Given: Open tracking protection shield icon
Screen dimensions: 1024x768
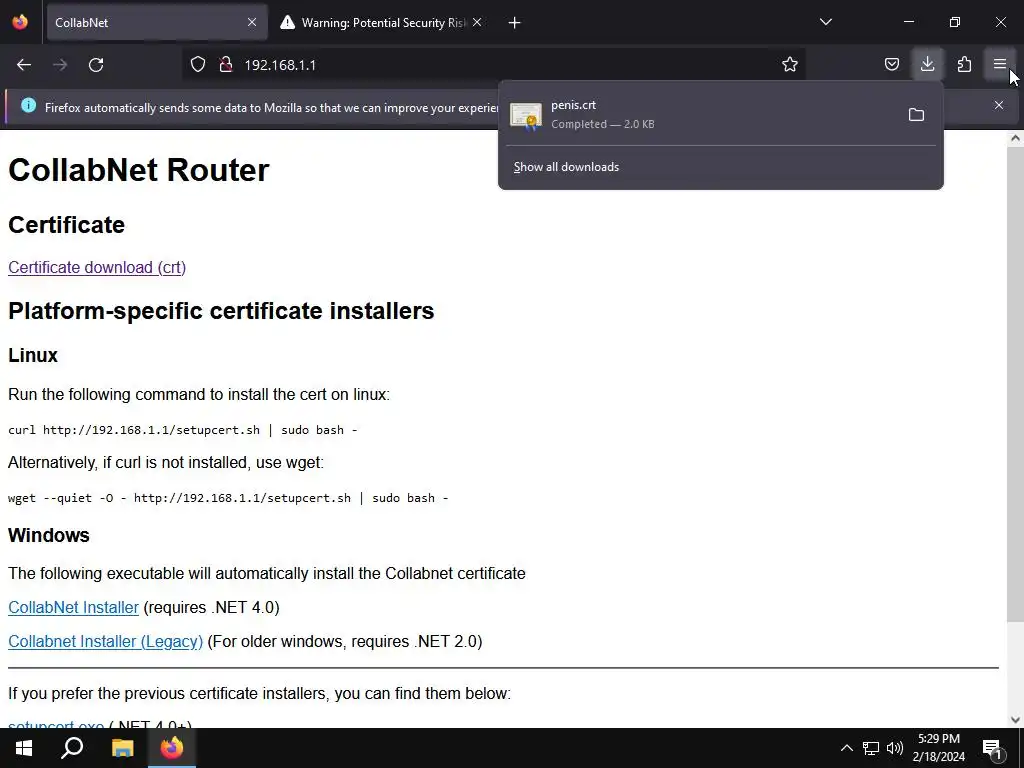Looking at the screenshot, I should [198, 65].
